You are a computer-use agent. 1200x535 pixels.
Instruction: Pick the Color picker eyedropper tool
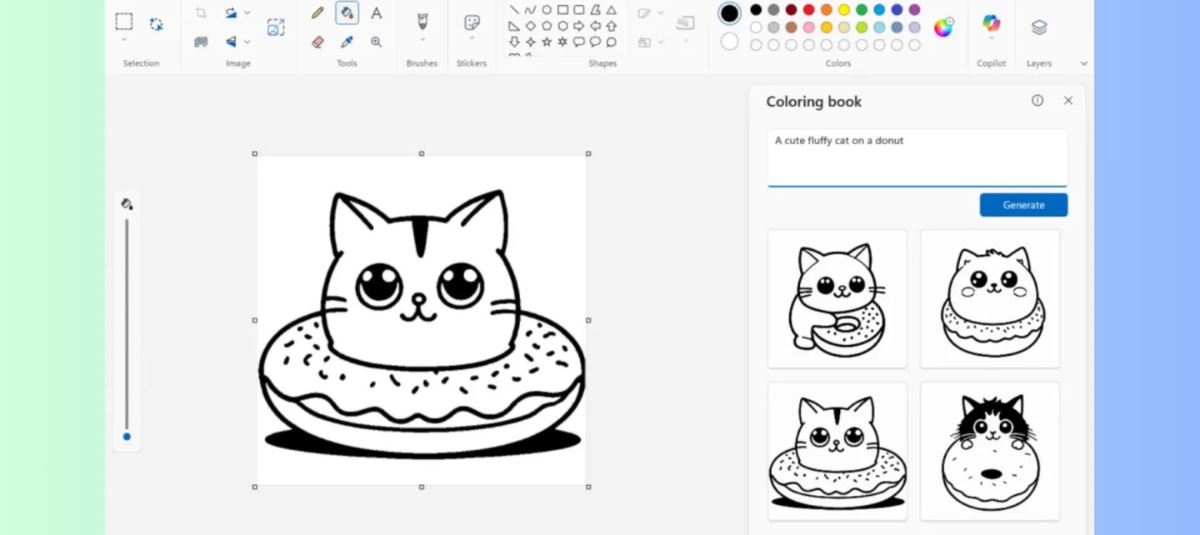coord(347,42)
